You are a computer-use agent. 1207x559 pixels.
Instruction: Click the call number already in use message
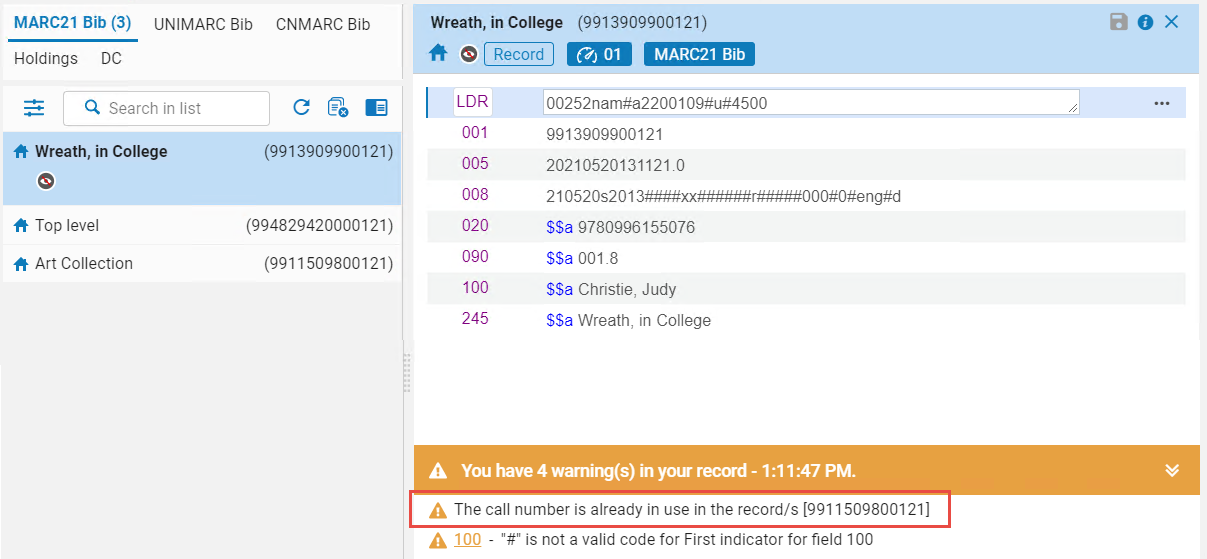click(692, 510)
